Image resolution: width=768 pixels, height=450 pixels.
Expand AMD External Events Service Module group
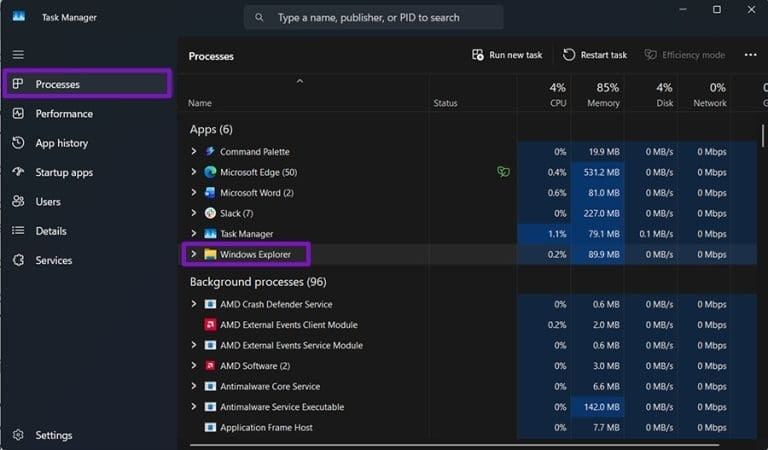193,345
